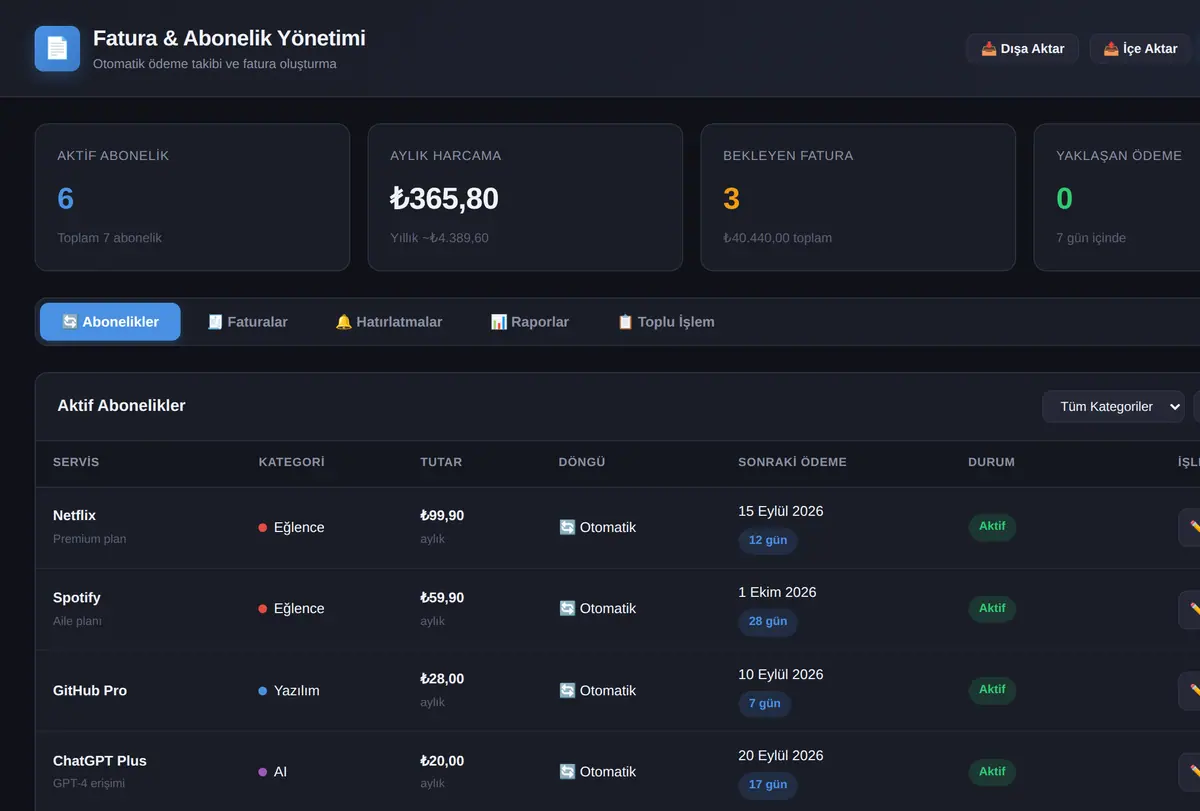Click the Aktif status badge for Spotify
This screenshot has width=1200, height=811.
[992, 608]
